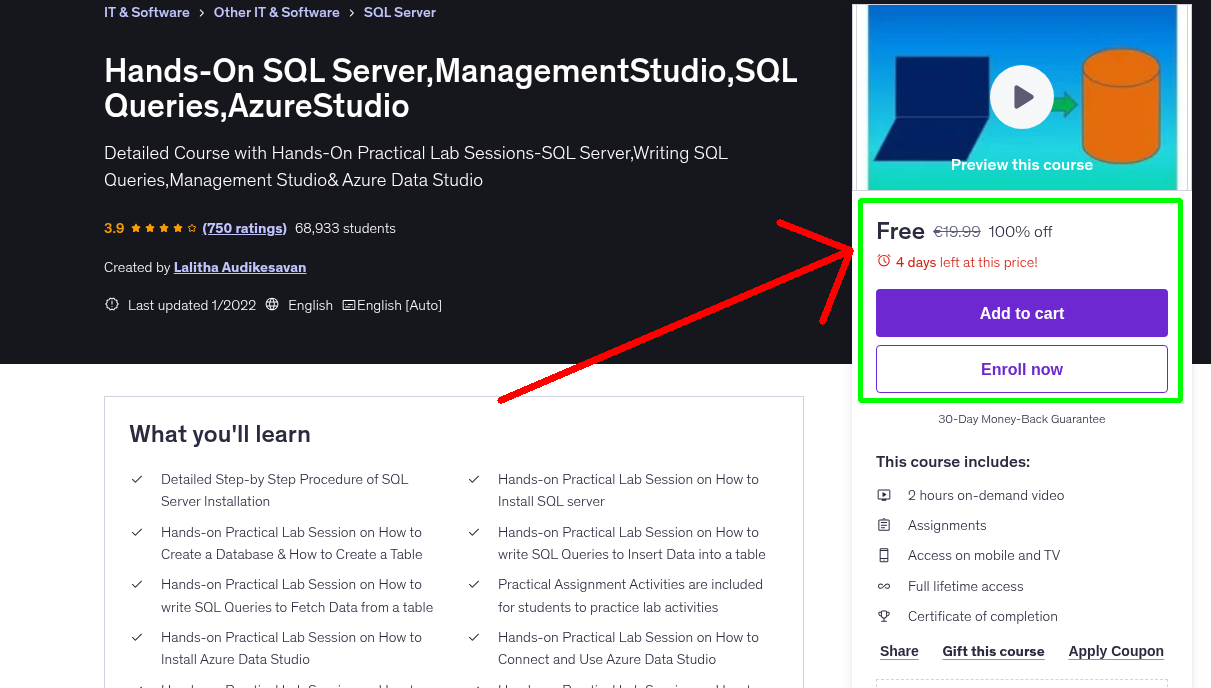
Task: Click Gift this course
Action: click(x=993, y=651)
